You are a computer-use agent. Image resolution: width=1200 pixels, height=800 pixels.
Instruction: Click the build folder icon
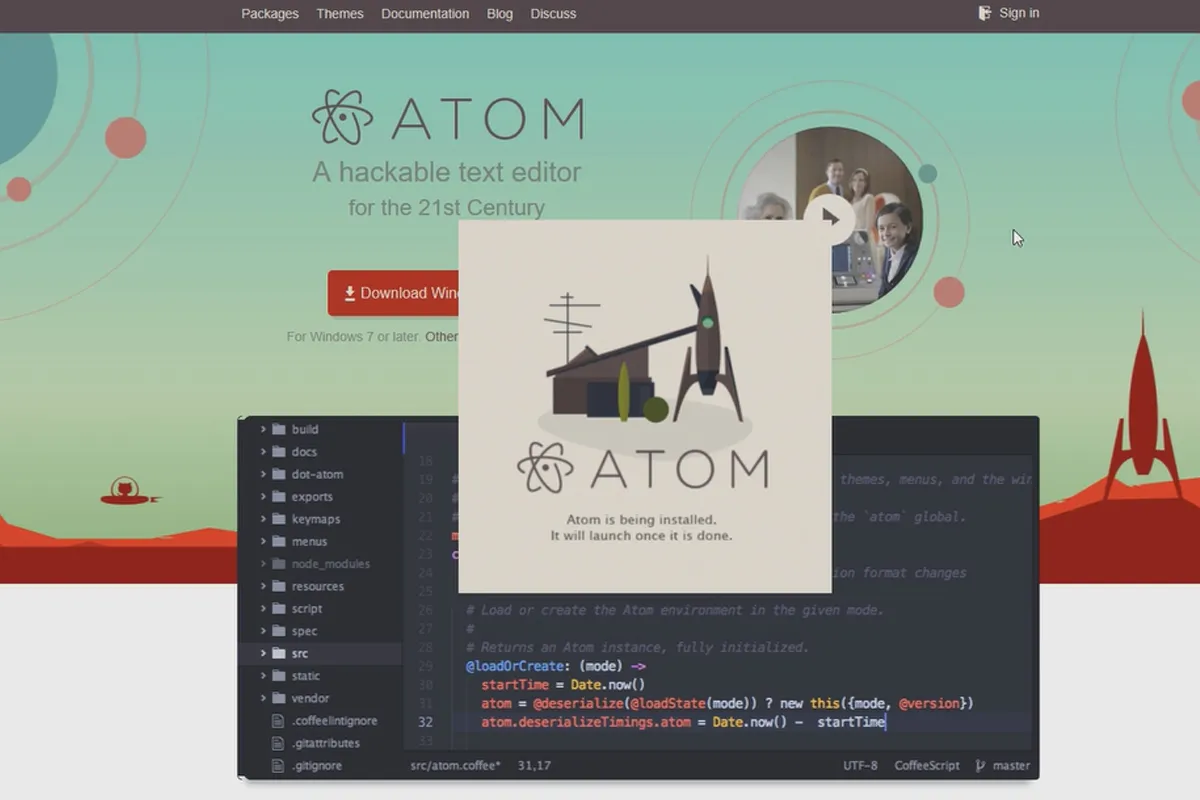click(x=278, y=429)
